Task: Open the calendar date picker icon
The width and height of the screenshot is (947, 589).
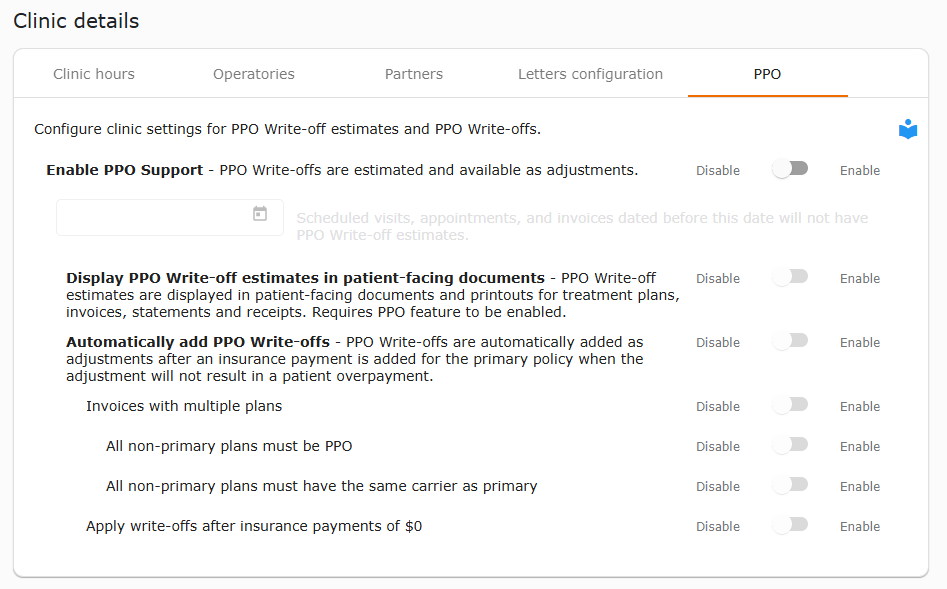Action: point(260,213)
